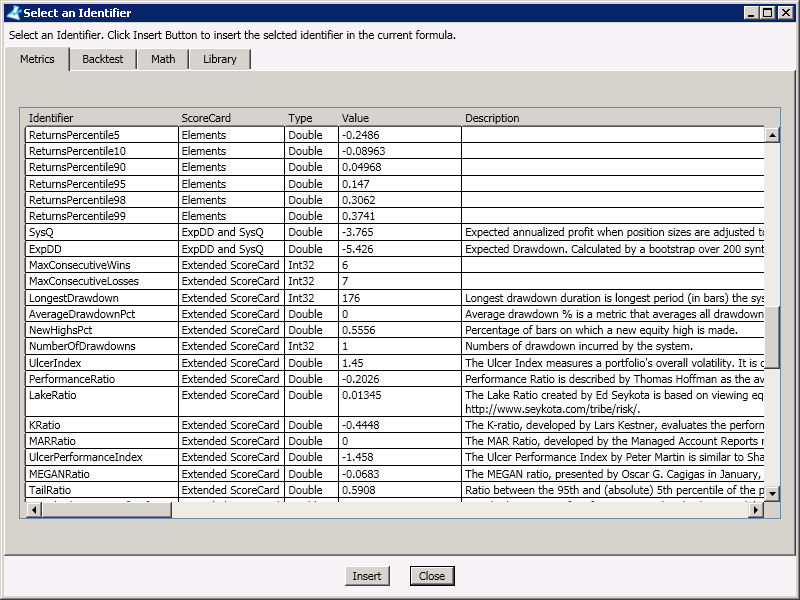The width and height of the screenshot is (800, 600).
Task: Select the TailRatio identifier row
Action: coord(50,490)
